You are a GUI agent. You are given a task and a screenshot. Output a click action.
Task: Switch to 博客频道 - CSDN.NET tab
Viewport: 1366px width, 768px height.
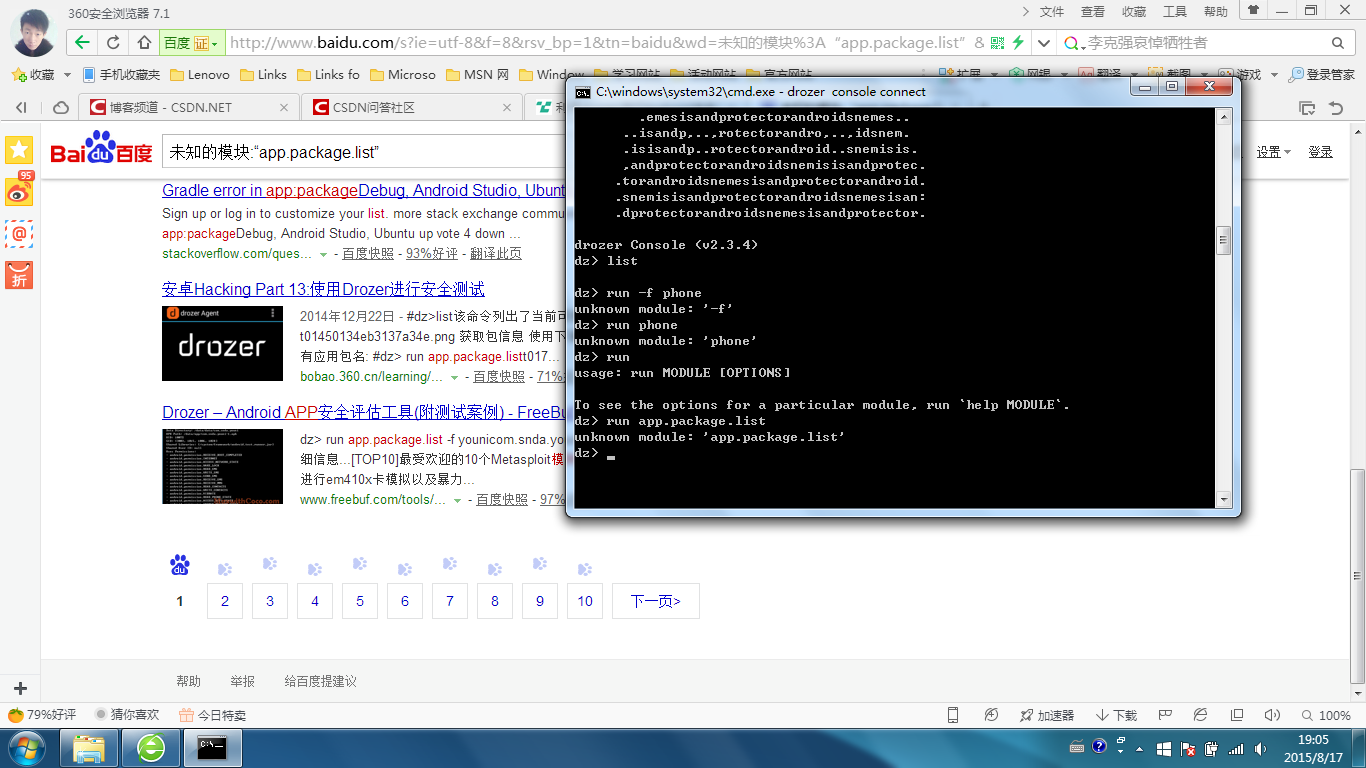tap(189, 108)
